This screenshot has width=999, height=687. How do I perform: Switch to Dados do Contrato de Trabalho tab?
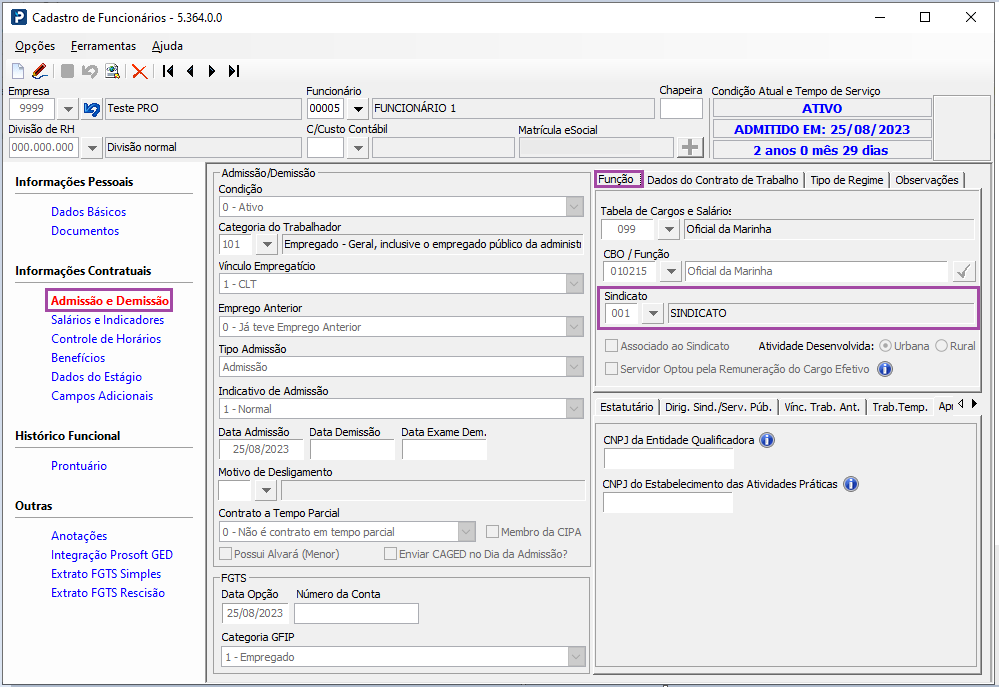tap(722, 180)
